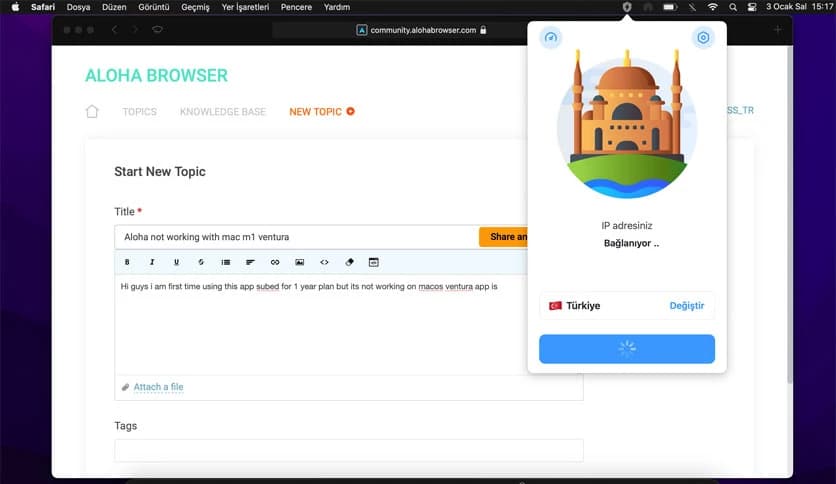Open the VPN speed gauge icon in popup
Viewport: 836px width, 484px height.
[551, 38]
